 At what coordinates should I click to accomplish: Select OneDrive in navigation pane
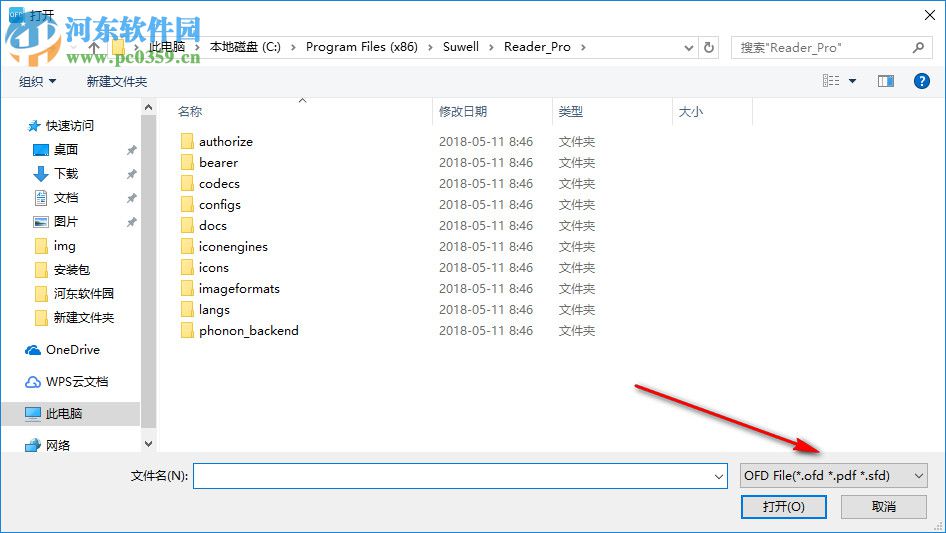click(73, 349)
